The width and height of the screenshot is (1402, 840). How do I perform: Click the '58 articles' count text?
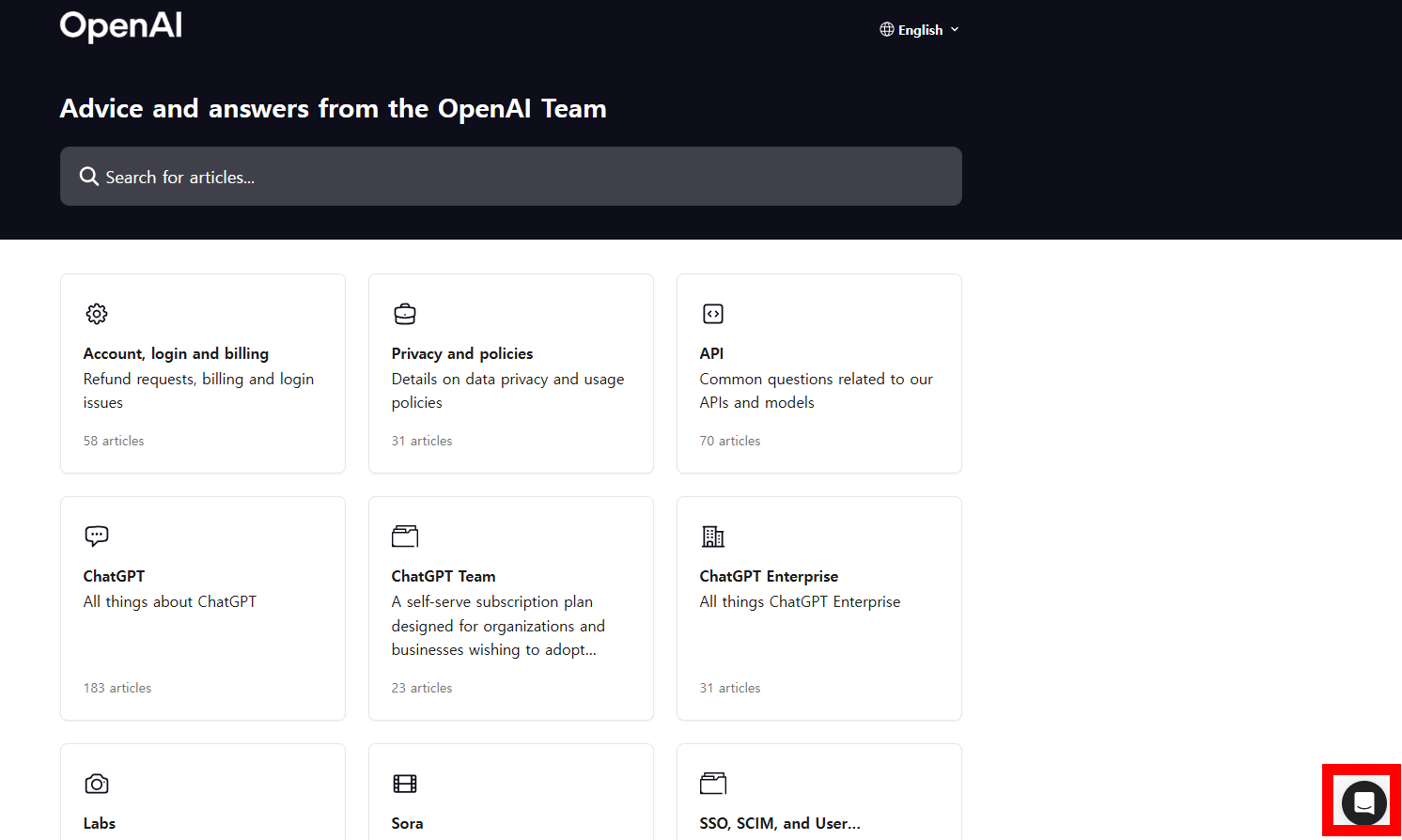(114, 441)
